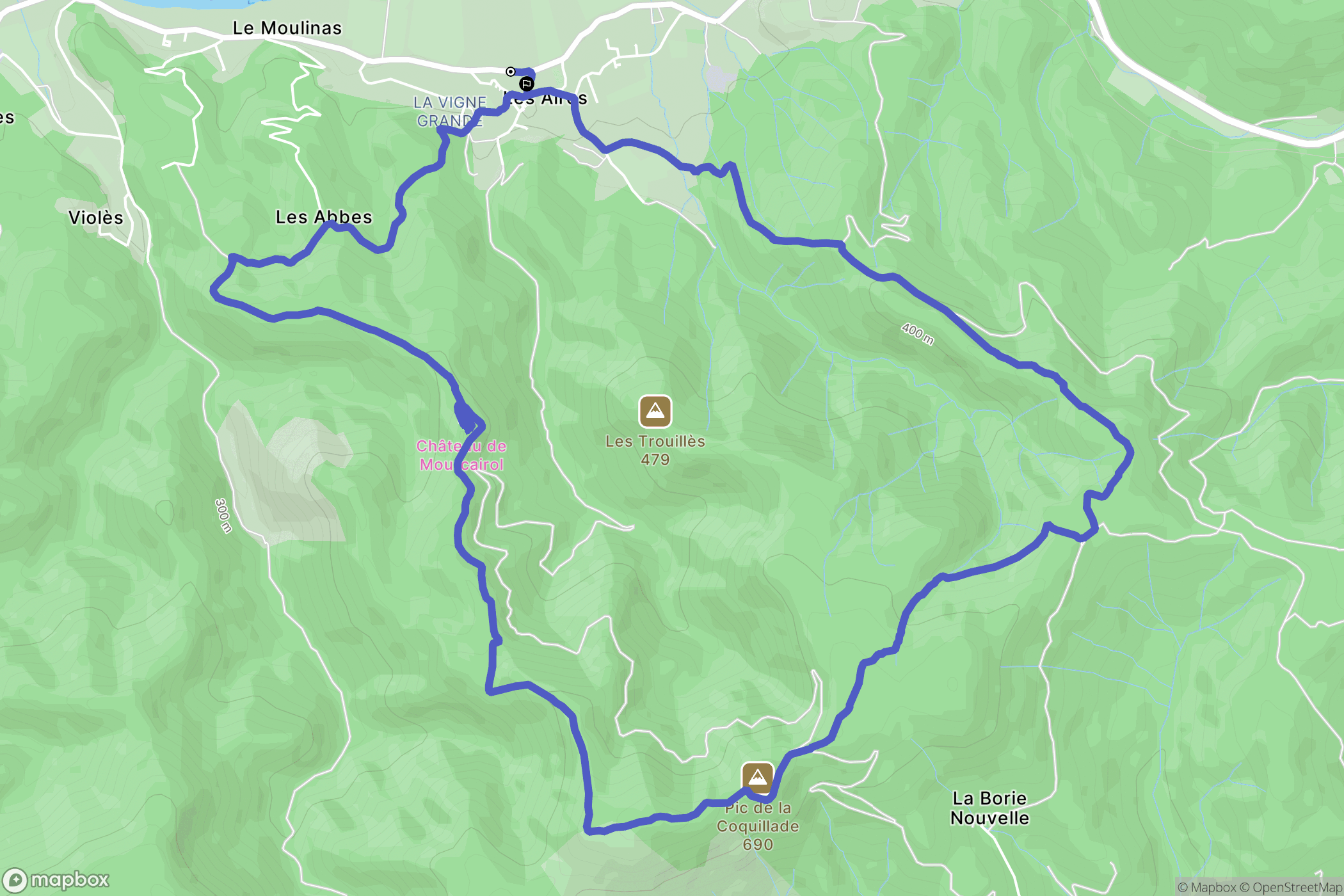Click the Pic de la Coquillade peak icon
Image resolution: width=1344 pixels, height=896 pixels.
758,778
